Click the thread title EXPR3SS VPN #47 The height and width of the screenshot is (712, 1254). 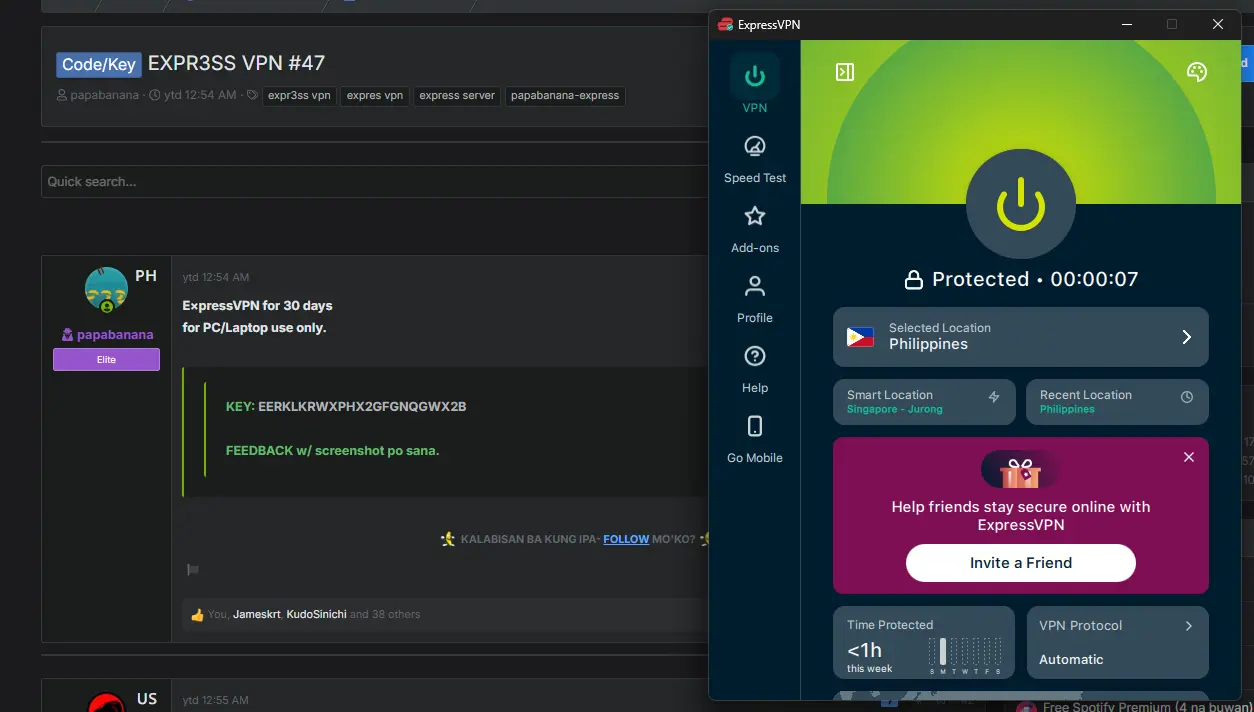click(x=236, y=63)
